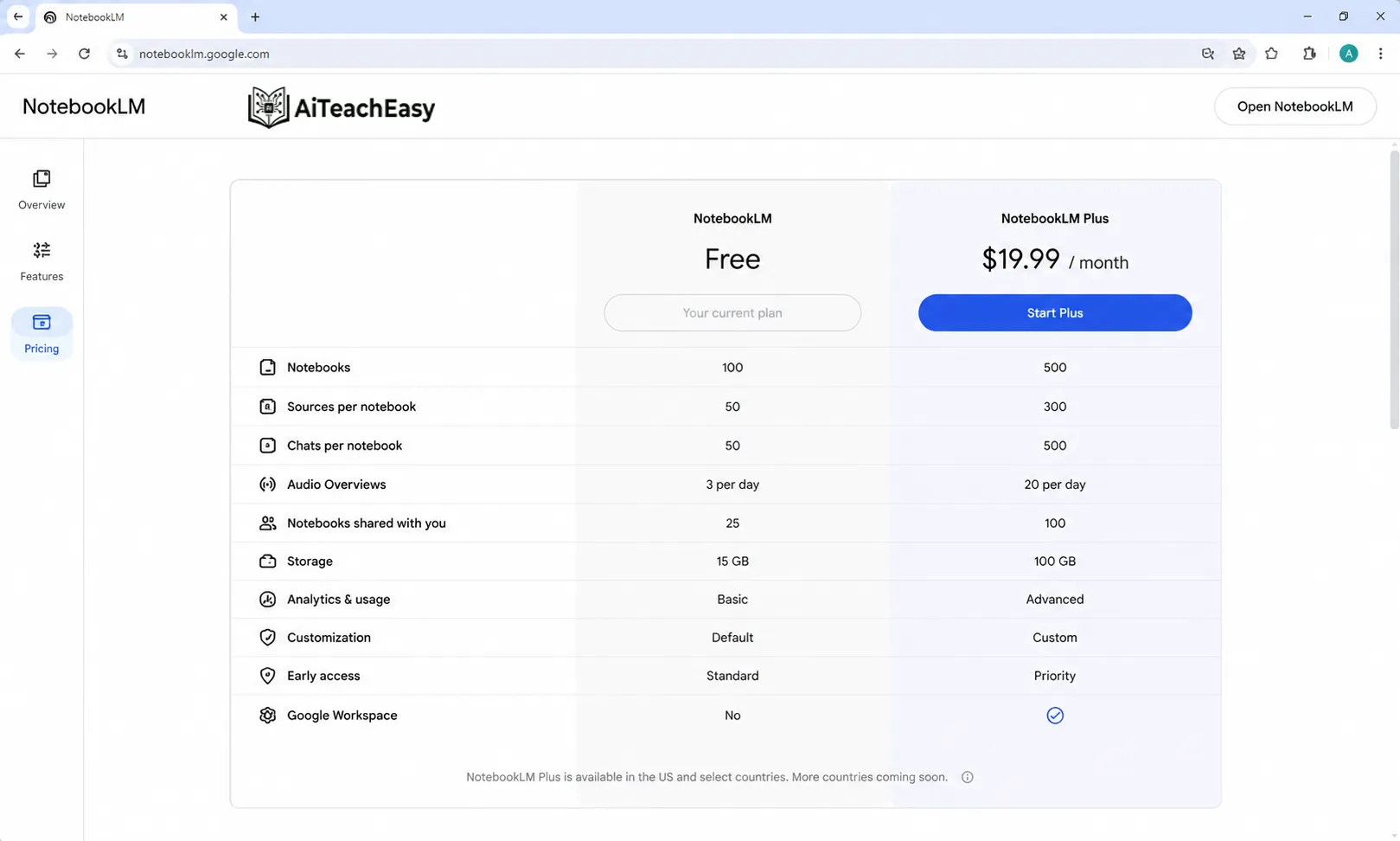Viewport: 1400px width, 841px height.
Task: Click the 'Custom' customization value
Action: [x=1055, y=638]
